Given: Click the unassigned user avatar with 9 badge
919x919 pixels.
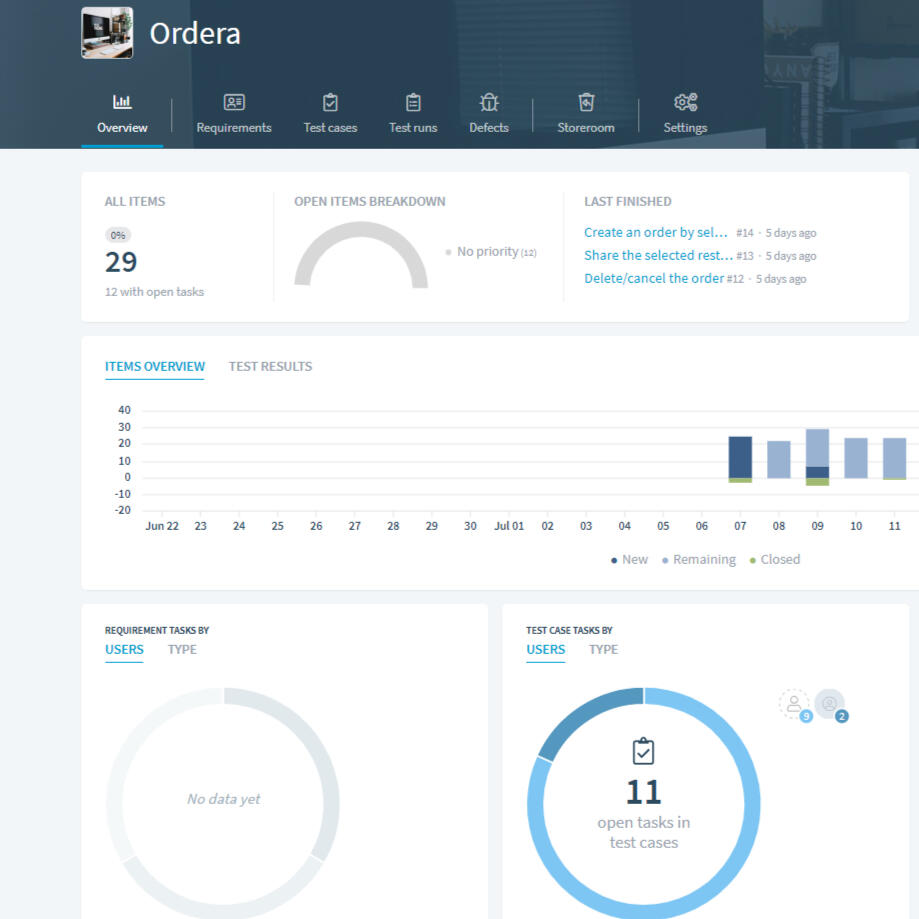Looking at the screenshot, I should [794, 704].
